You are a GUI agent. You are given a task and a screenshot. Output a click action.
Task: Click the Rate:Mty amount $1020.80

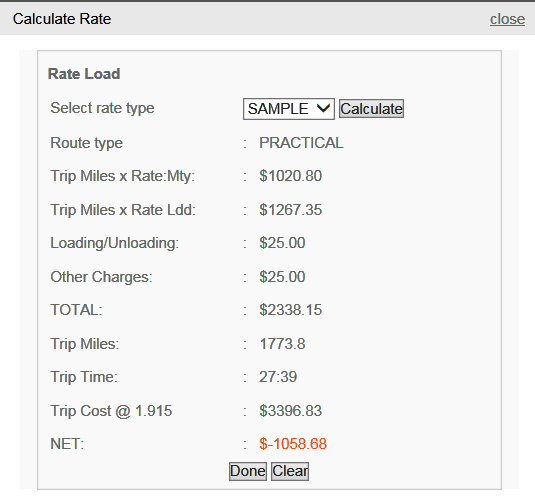[290, 176]
